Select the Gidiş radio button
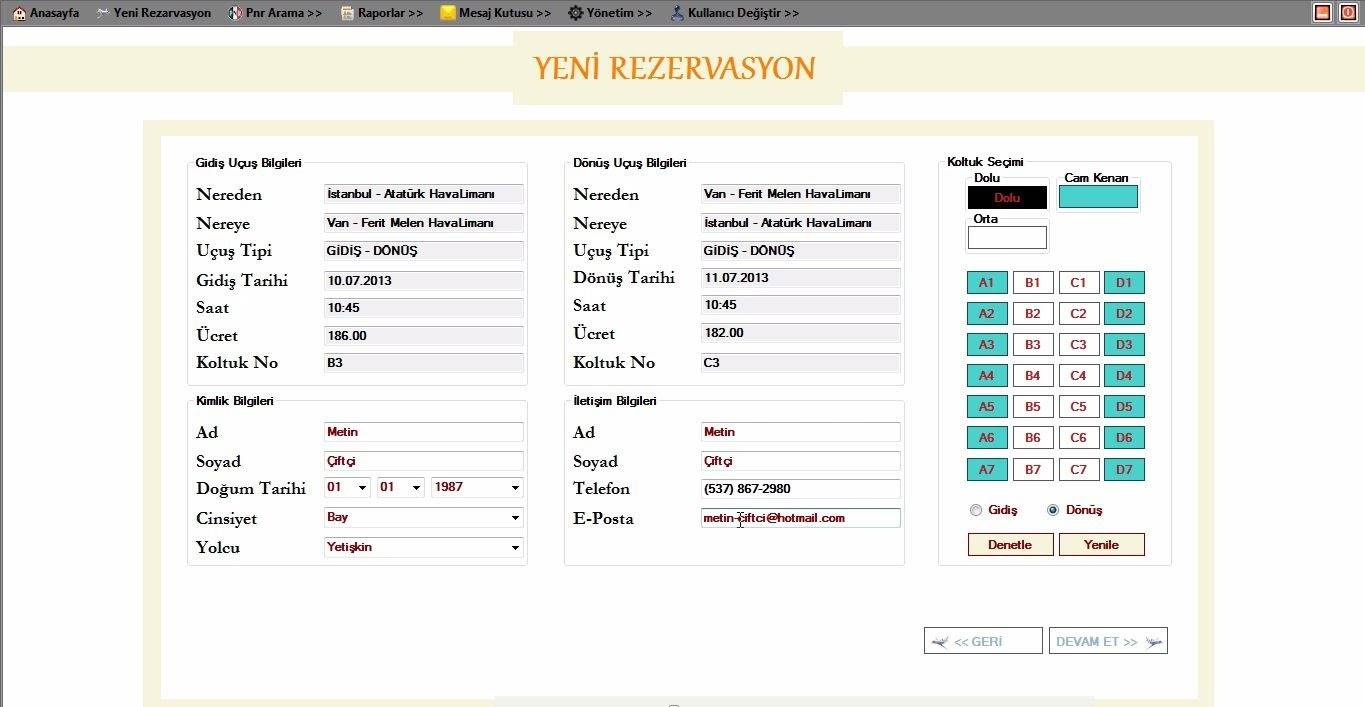Screen dimensions: 1365x707 click(x=976, y=510)
